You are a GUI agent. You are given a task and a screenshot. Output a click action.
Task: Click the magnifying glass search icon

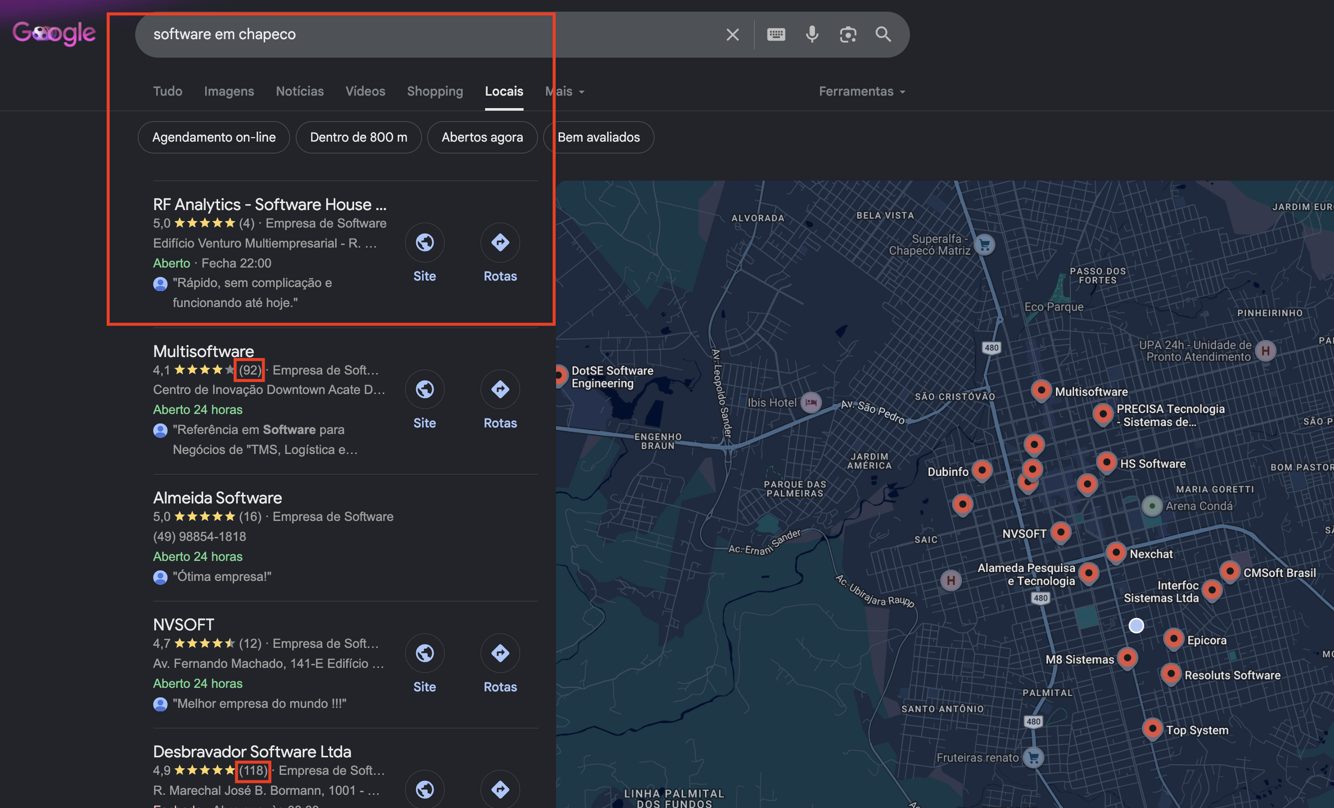pos(883,34)
